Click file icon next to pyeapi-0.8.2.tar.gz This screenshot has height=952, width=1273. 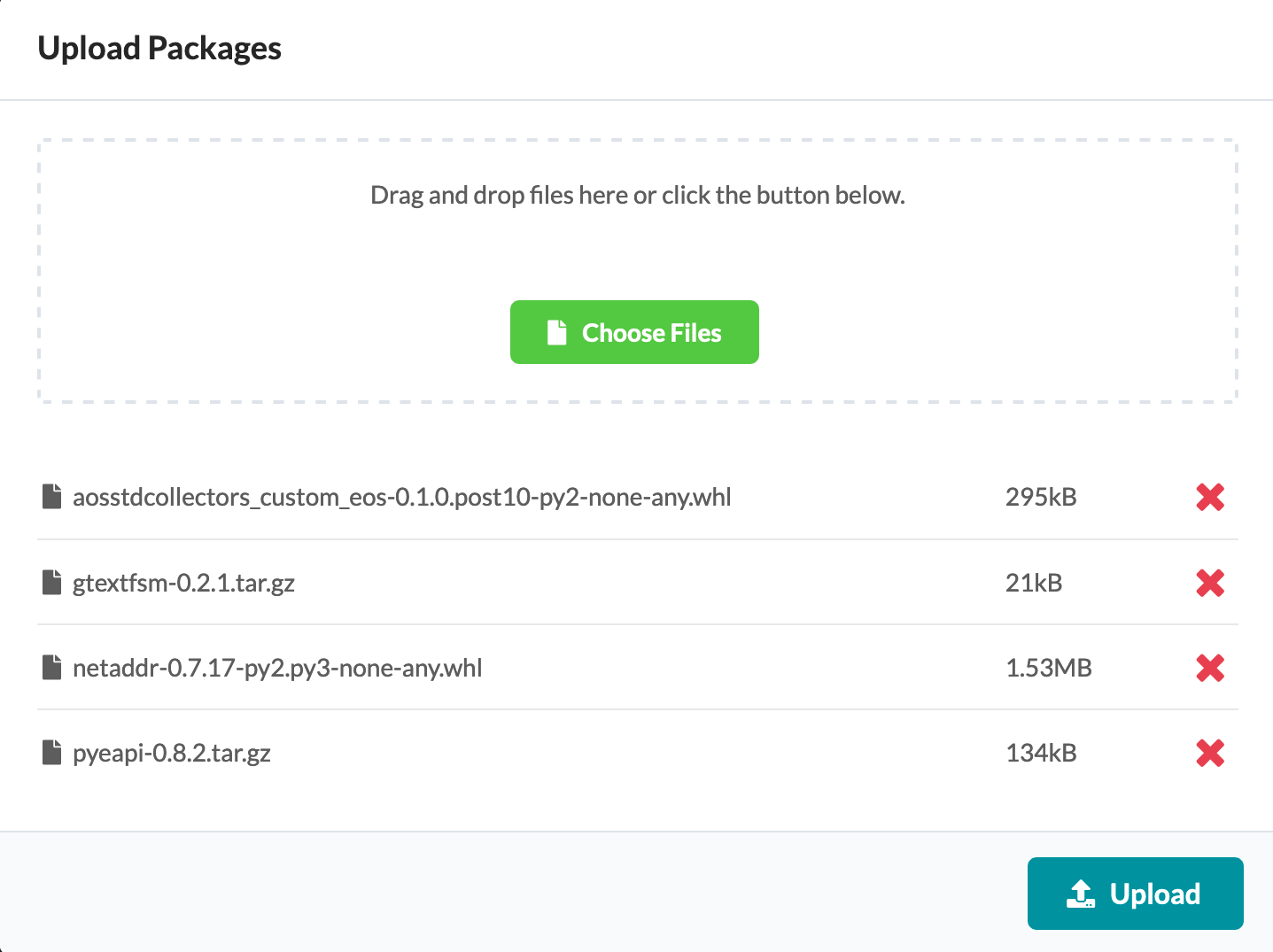pyautogui.click(x=52, y=752)
